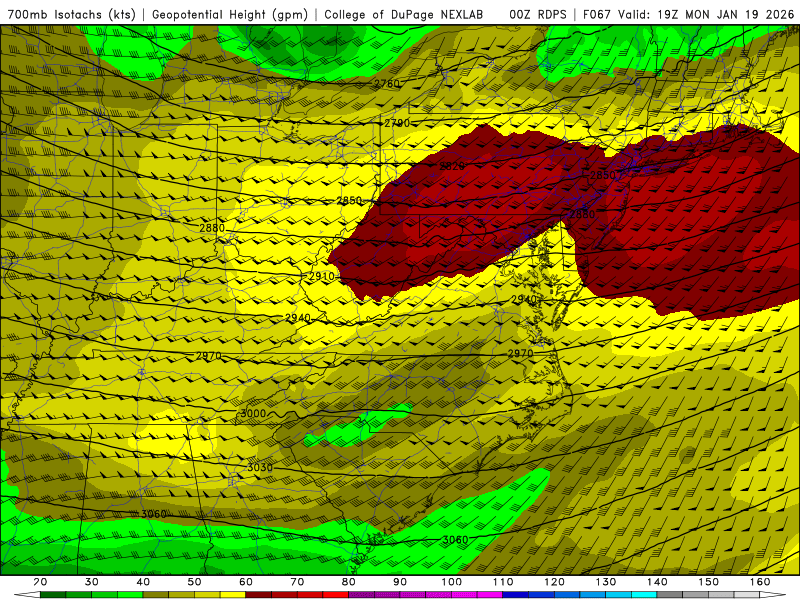Click the colorbar value 30
Screen dimensions: 800x600
point(92,582)
